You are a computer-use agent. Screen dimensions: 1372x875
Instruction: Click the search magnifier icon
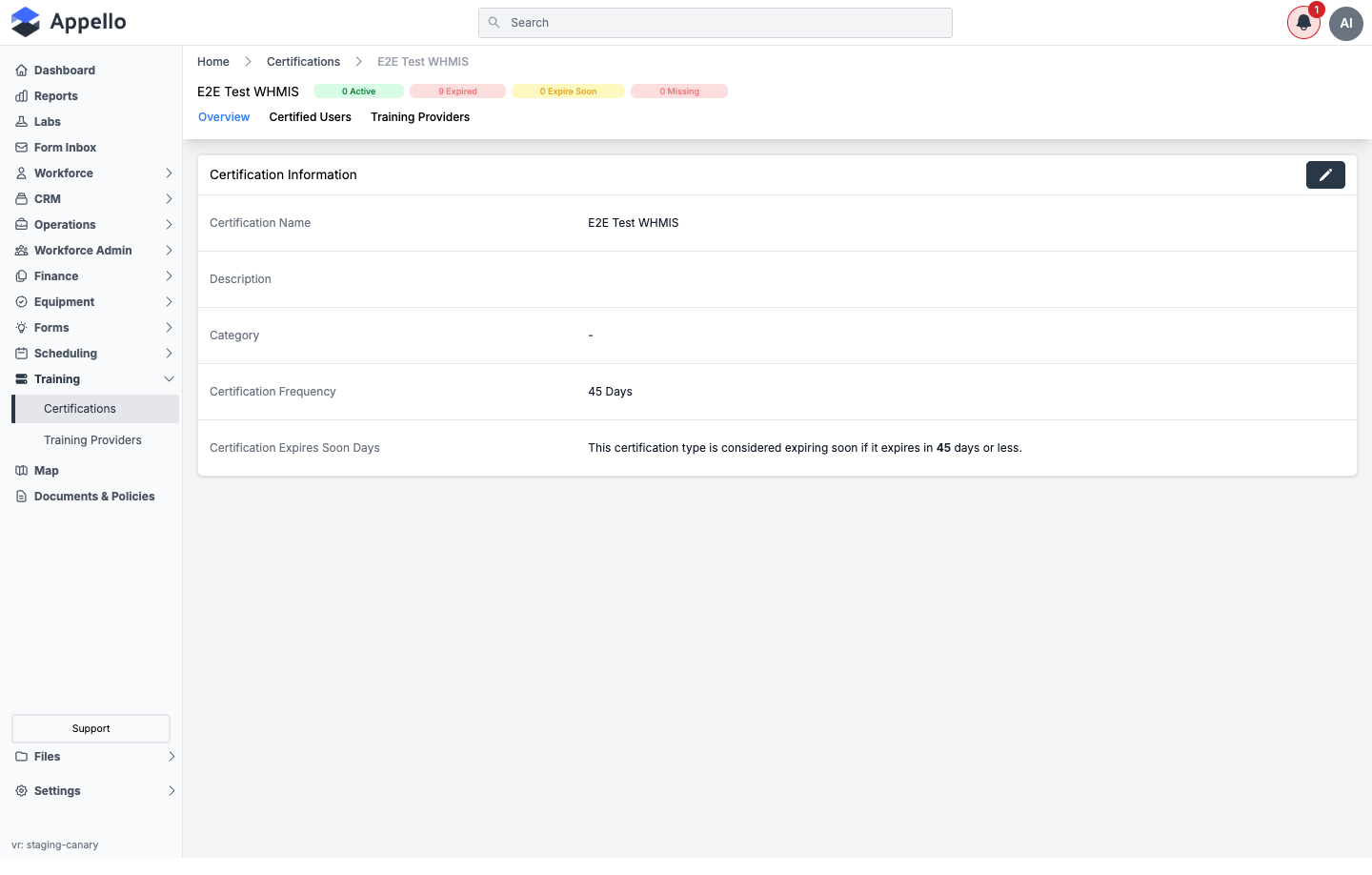[x=494, y=23]
